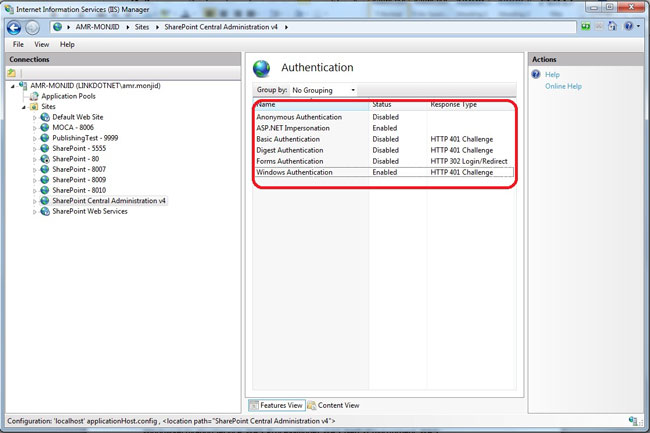Select SharePoint - 8007 site label
650x433 pixels.
coord(79,169)
